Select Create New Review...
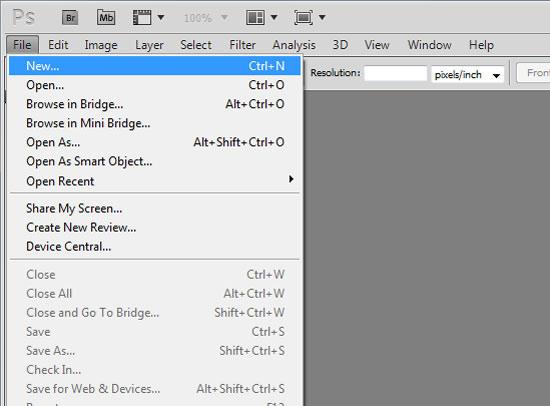Screen dimensions: 550x406 (155, 227)
